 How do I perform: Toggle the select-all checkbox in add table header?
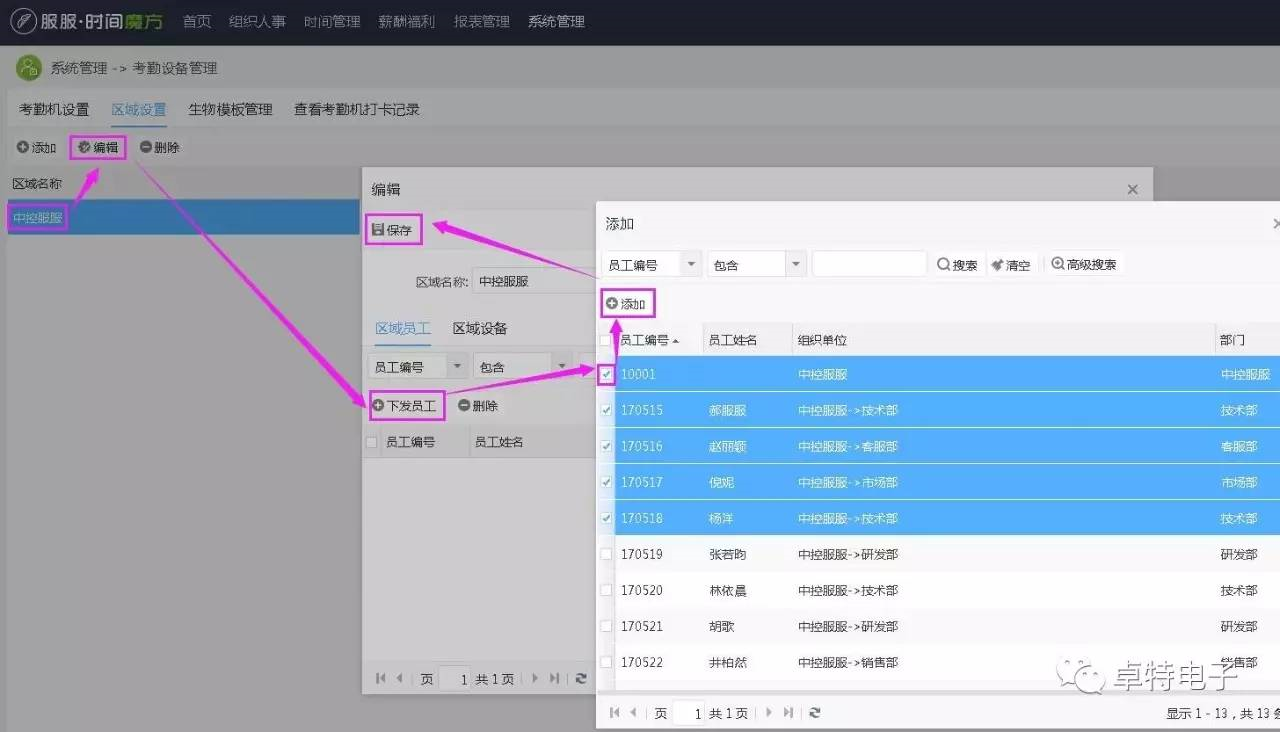(x=606, y=340)
